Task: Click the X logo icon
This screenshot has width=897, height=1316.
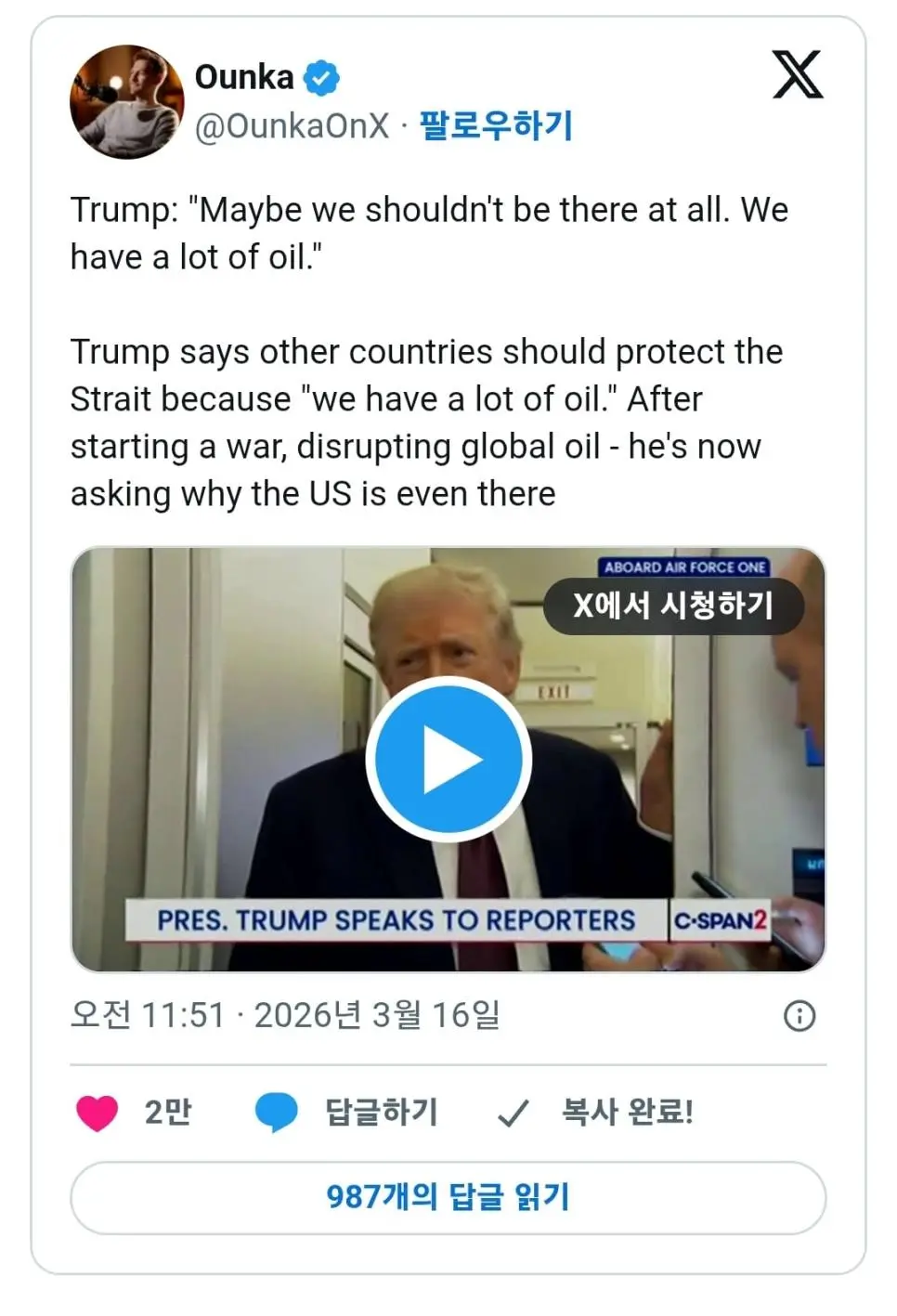Action: coord(798,75)
